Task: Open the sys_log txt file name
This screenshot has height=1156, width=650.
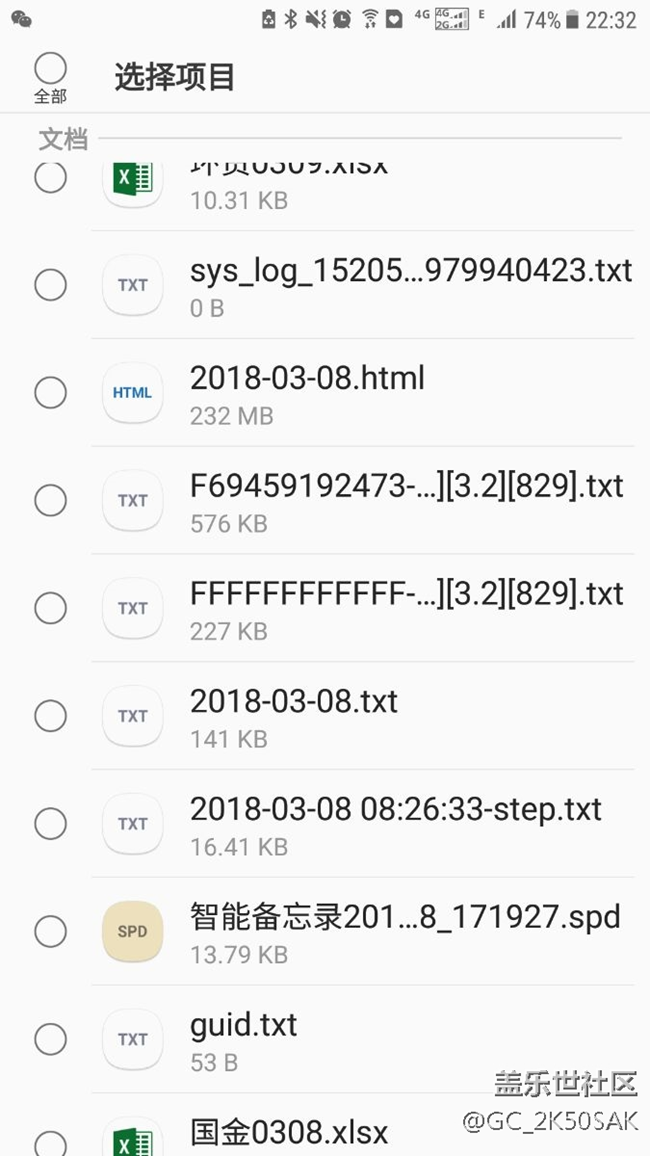Action: 410,271
